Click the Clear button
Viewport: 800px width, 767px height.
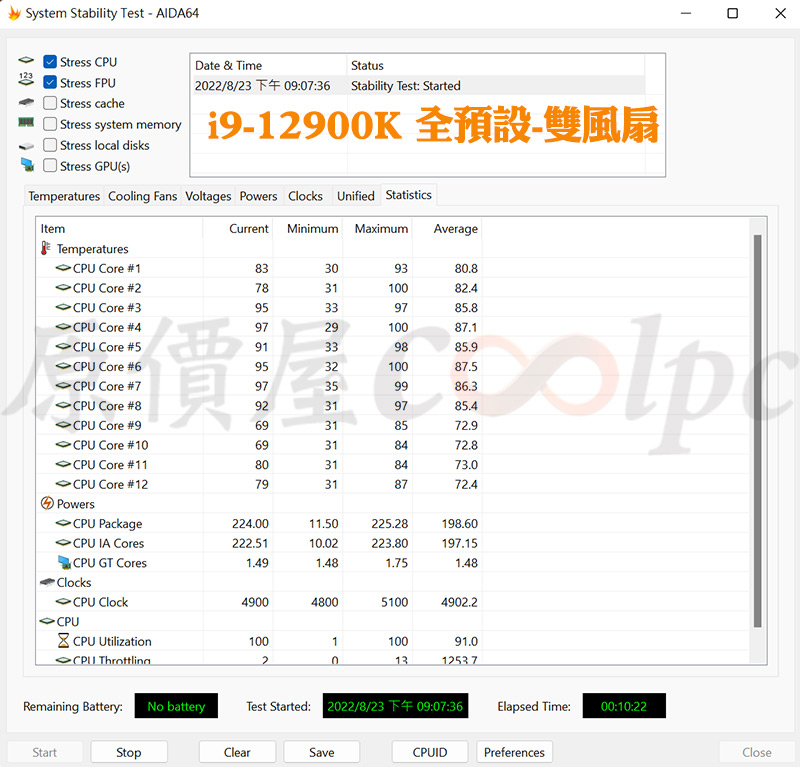pyautogui.click(x=237, y=752)
